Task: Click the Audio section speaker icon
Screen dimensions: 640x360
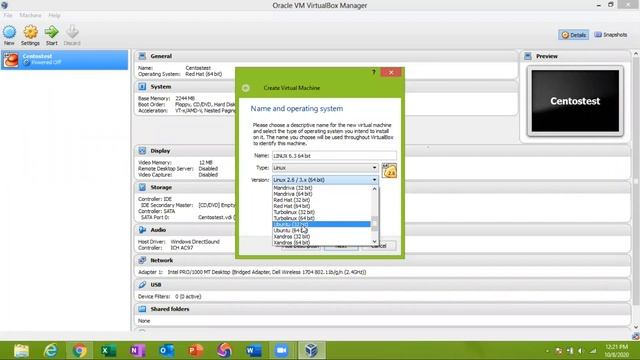Action: [142, 230]
